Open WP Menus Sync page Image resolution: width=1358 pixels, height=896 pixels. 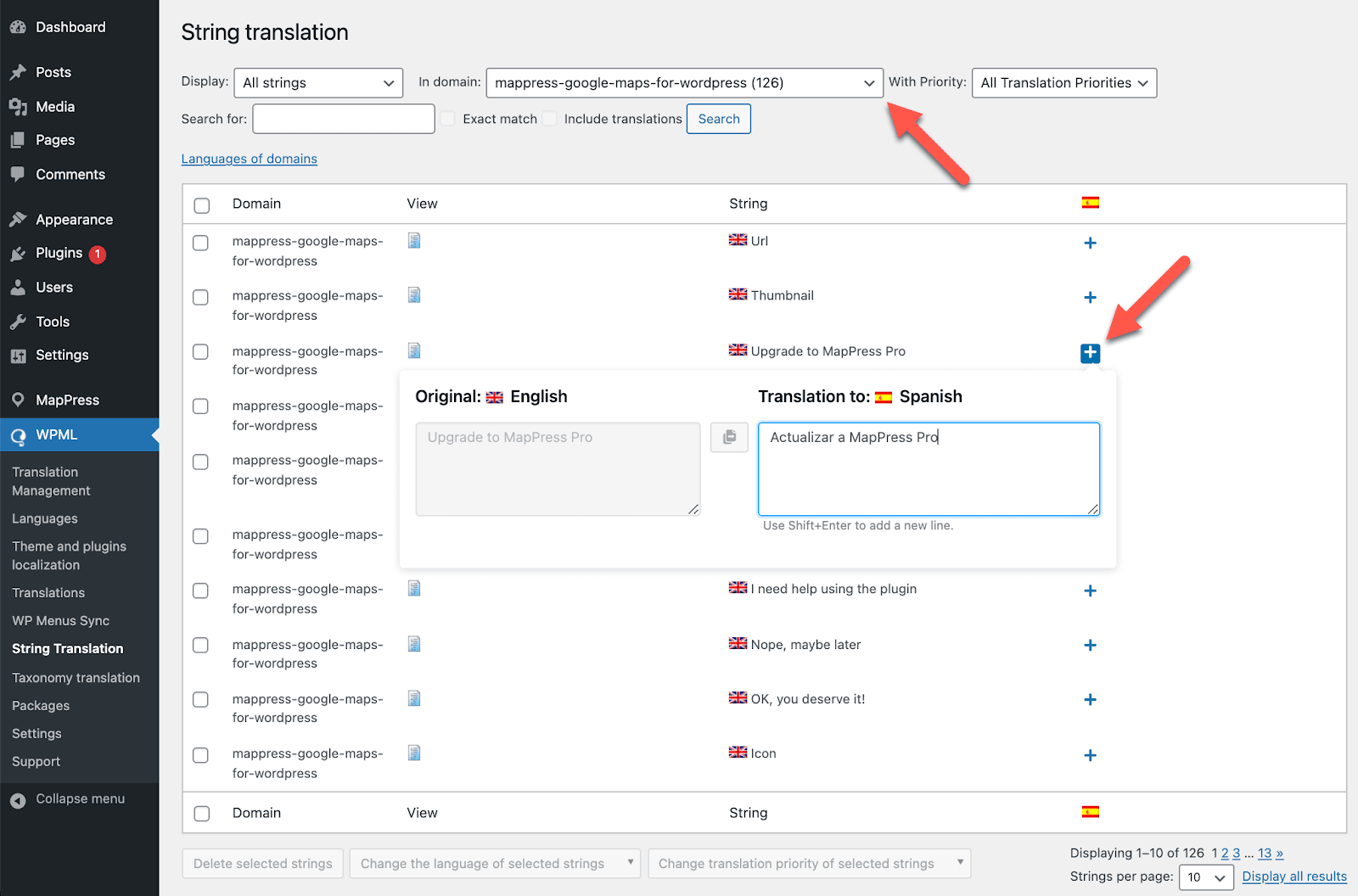[61, 620]
